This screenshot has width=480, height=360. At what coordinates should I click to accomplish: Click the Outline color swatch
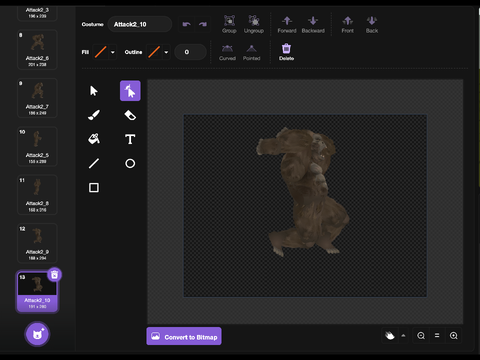click(x=154, y=52)
